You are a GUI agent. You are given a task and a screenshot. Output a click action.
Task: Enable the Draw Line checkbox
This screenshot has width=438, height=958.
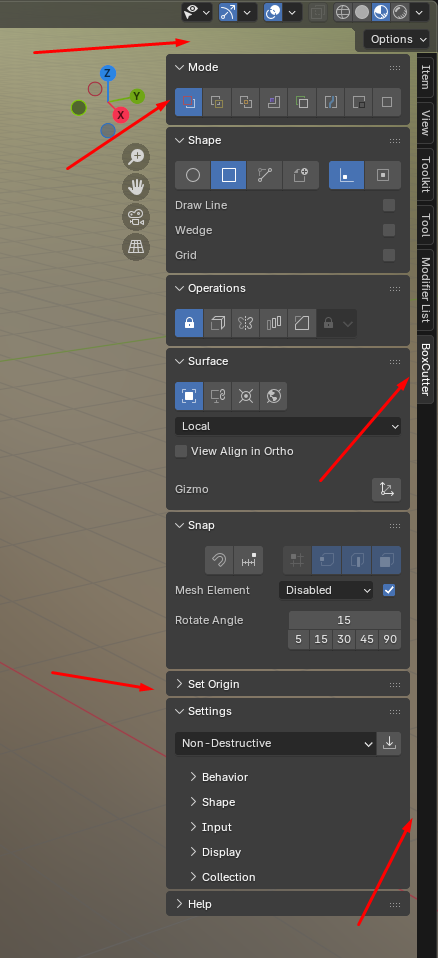pyautogui.click(x=389, y=205)
